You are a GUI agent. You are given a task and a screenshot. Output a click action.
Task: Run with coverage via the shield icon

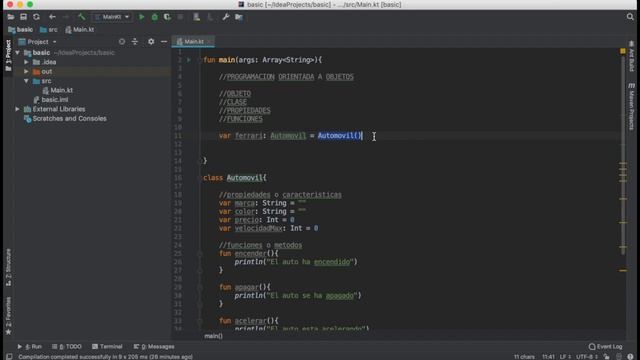(167, 17)
